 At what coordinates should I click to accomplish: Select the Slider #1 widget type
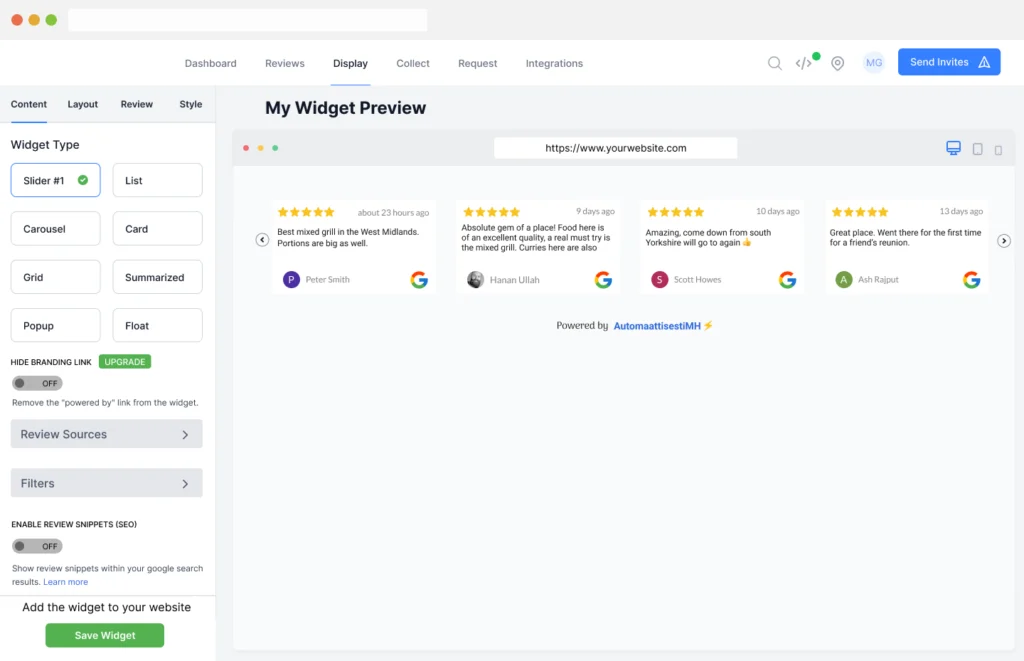click(56, 181)
